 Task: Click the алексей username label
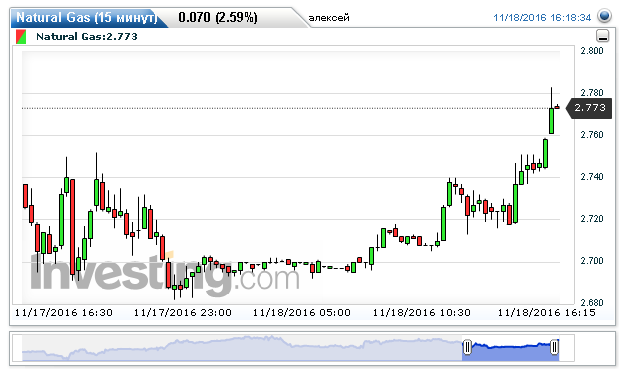[329, 18]
